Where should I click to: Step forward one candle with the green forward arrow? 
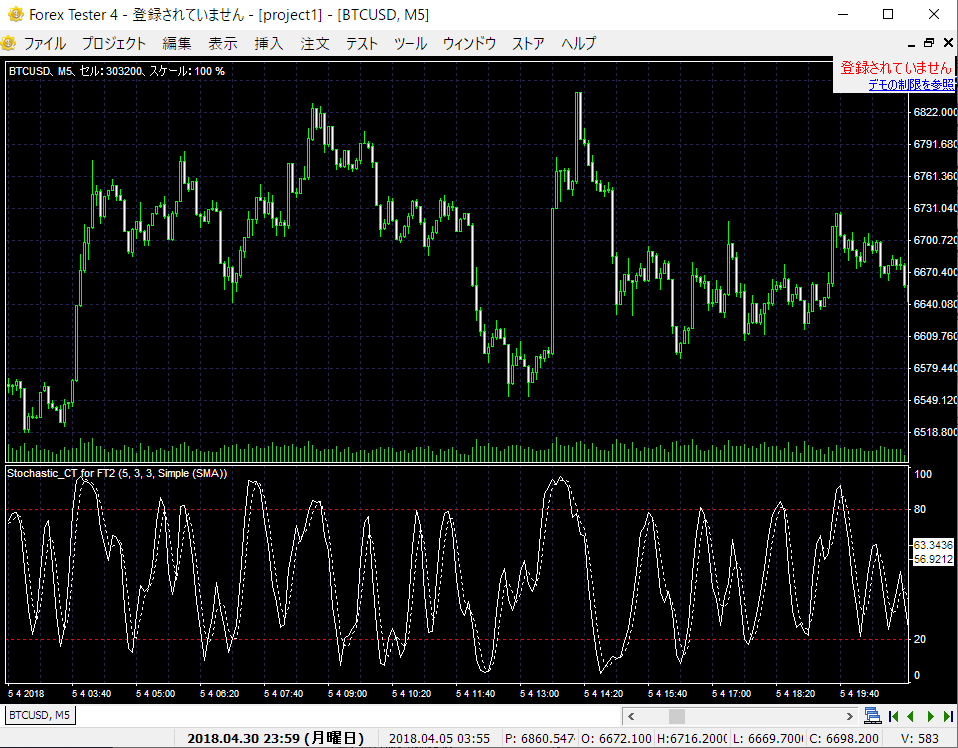(x=930, y=716)
